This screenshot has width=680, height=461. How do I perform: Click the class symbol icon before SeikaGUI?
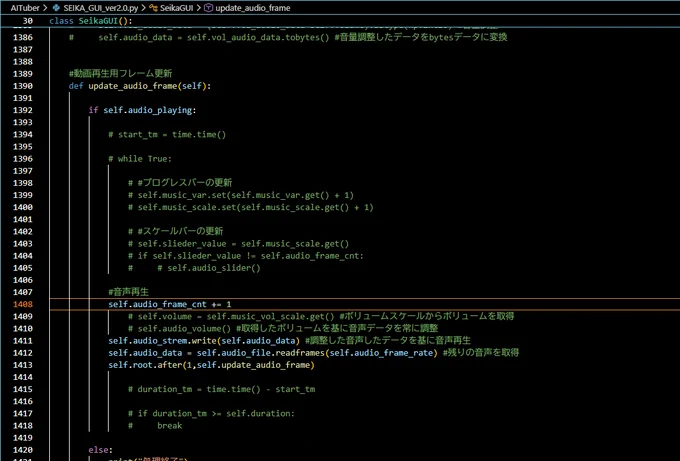(153, 8)
